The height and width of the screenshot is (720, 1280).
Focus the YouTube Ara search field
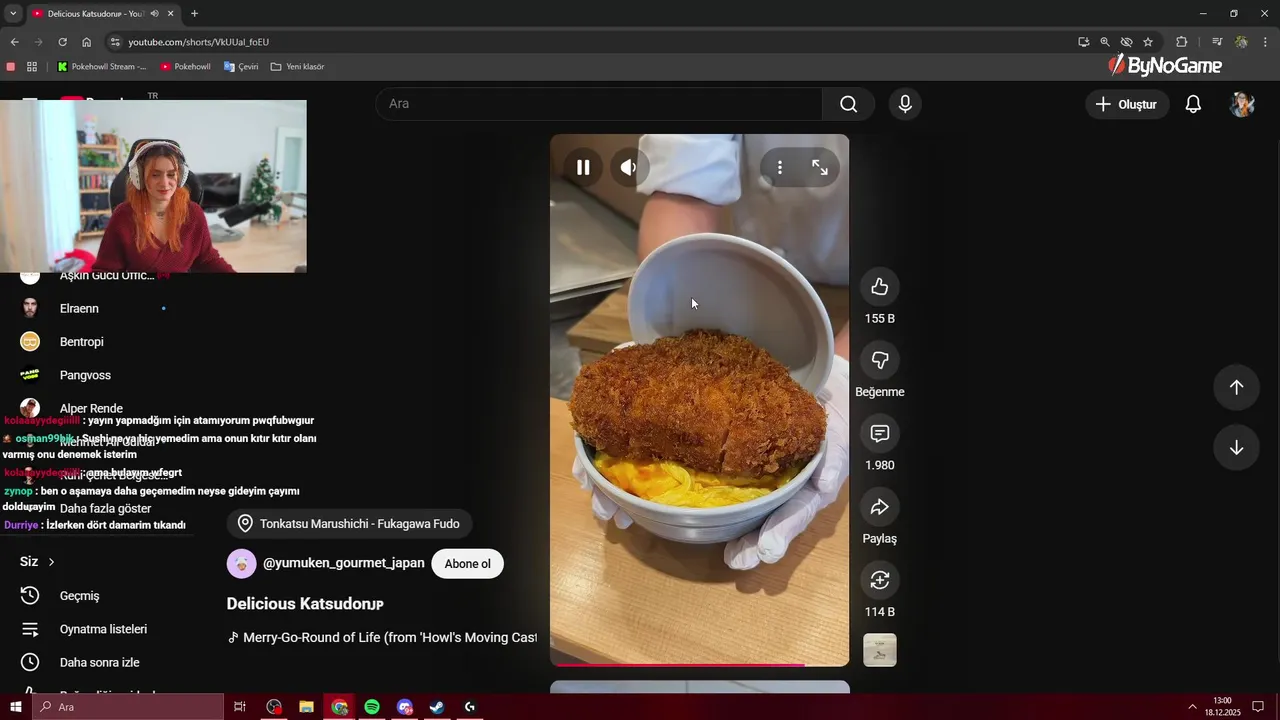(x=599, y=104)
